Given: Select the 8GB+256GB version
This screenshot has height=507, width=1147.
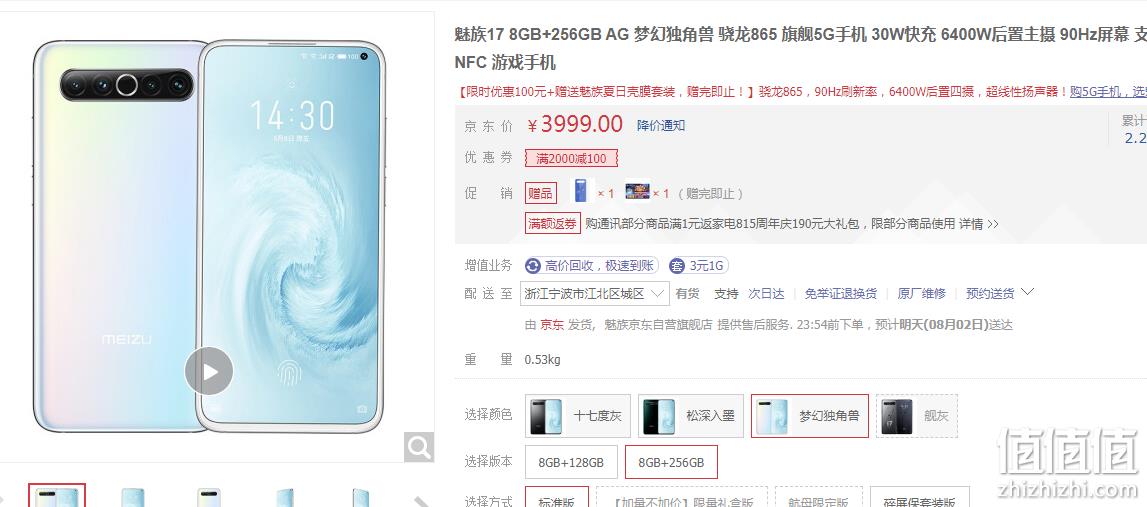Looking at the screenshot, I should click(x=671, y=462).
